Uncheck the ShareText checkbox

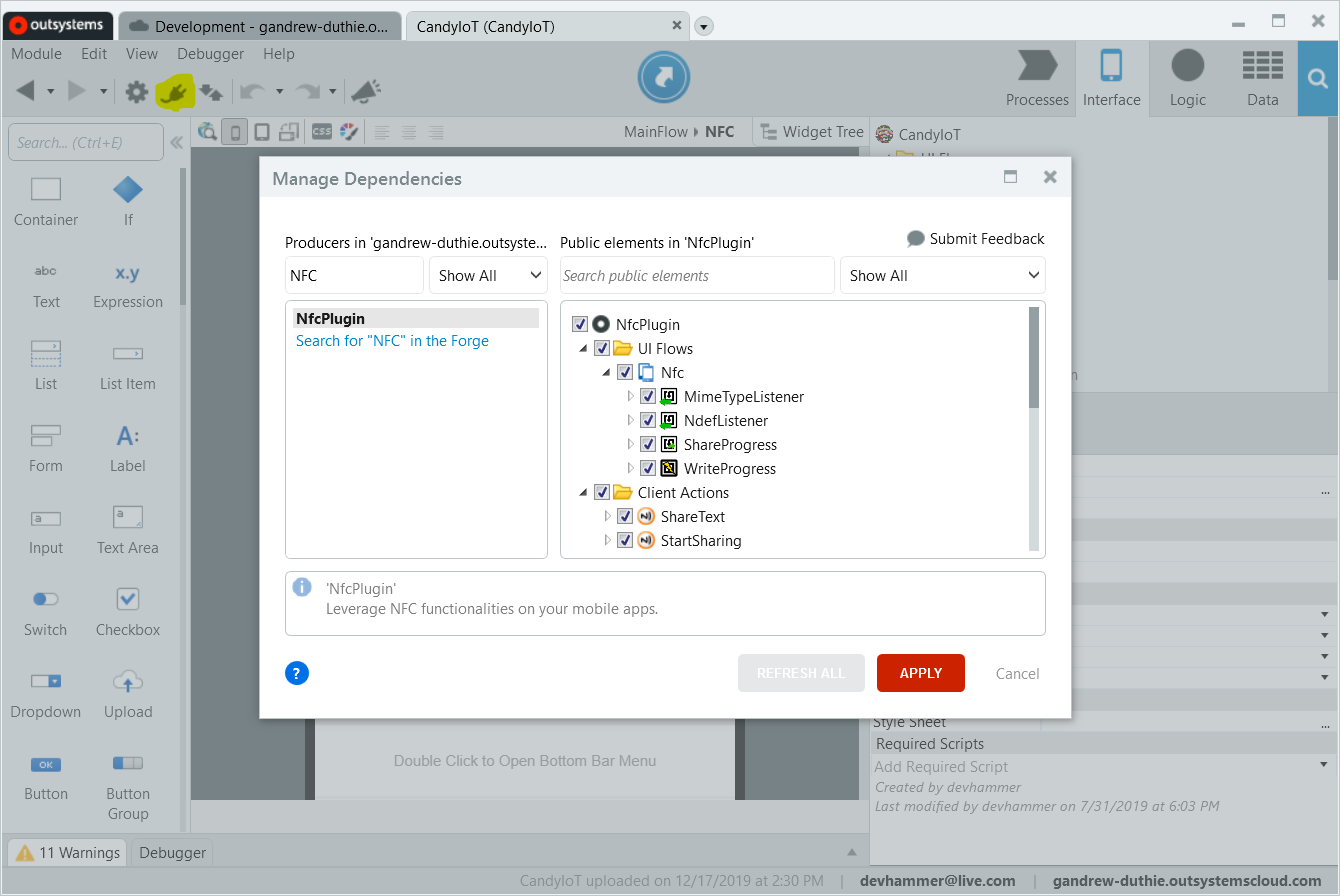pos(625,516)
